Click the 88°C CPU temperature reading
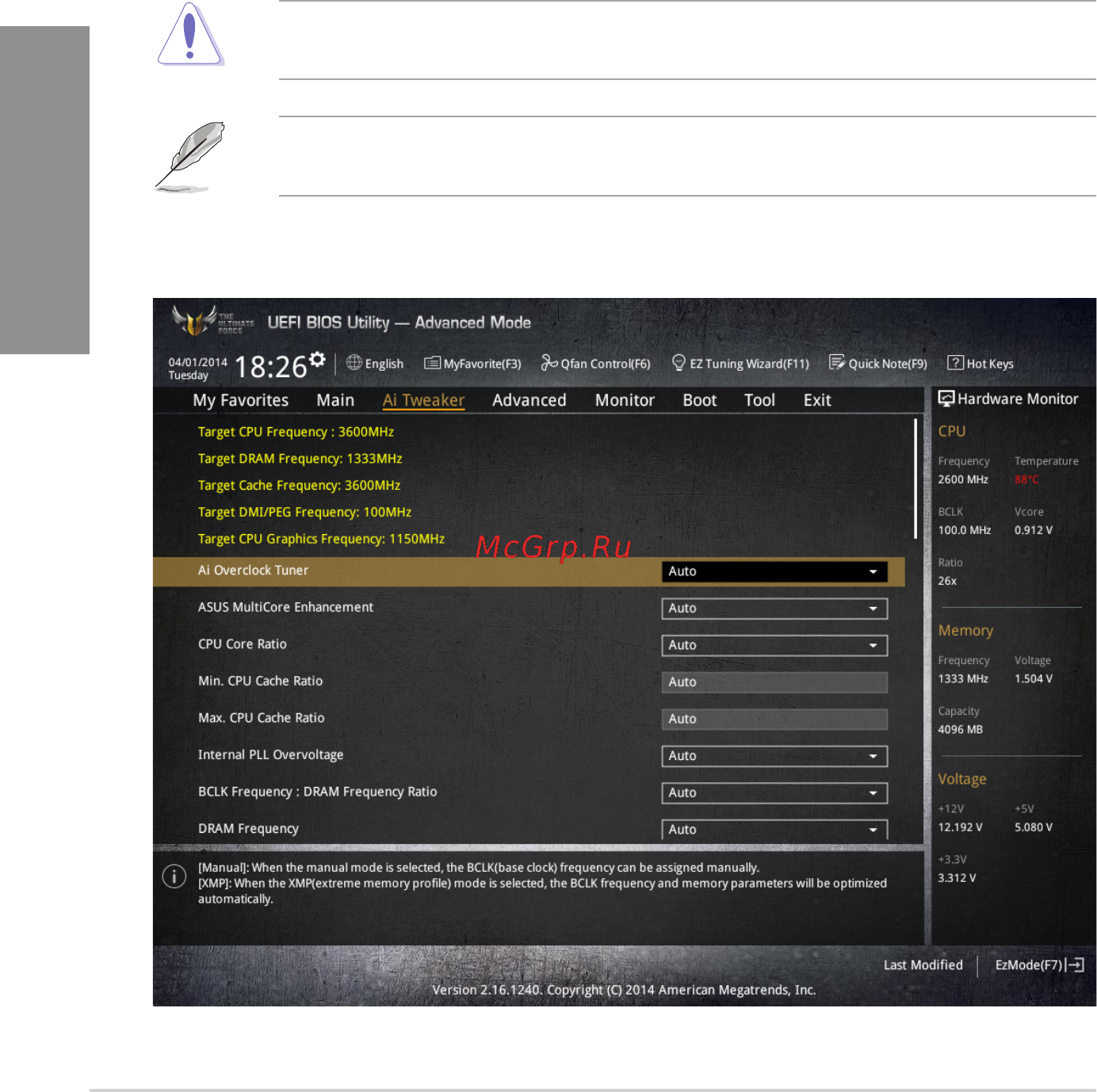The width and height of the screenshot is (1097, 1092). (1026, 479)
